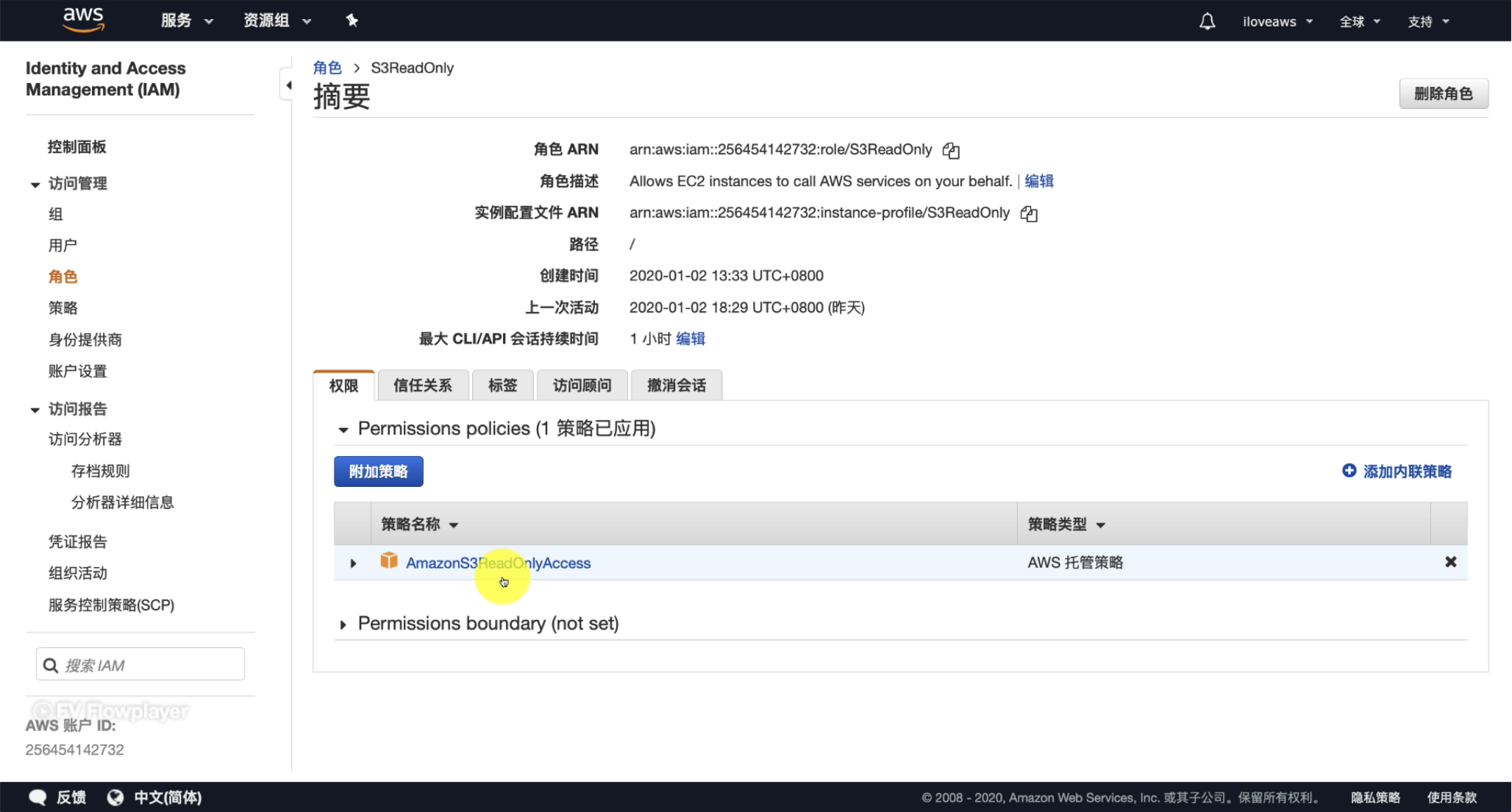
Task: Go to 角色 breadcrumb link
Action: 327,68
